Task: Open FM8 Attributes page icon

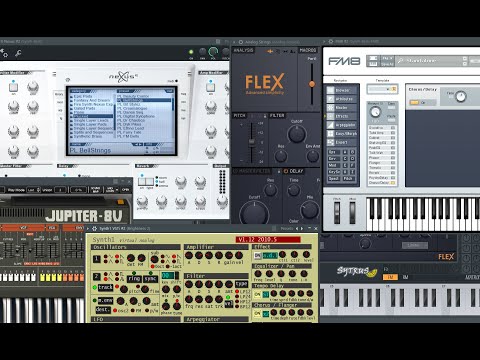Action: click(x=330, y=99)
